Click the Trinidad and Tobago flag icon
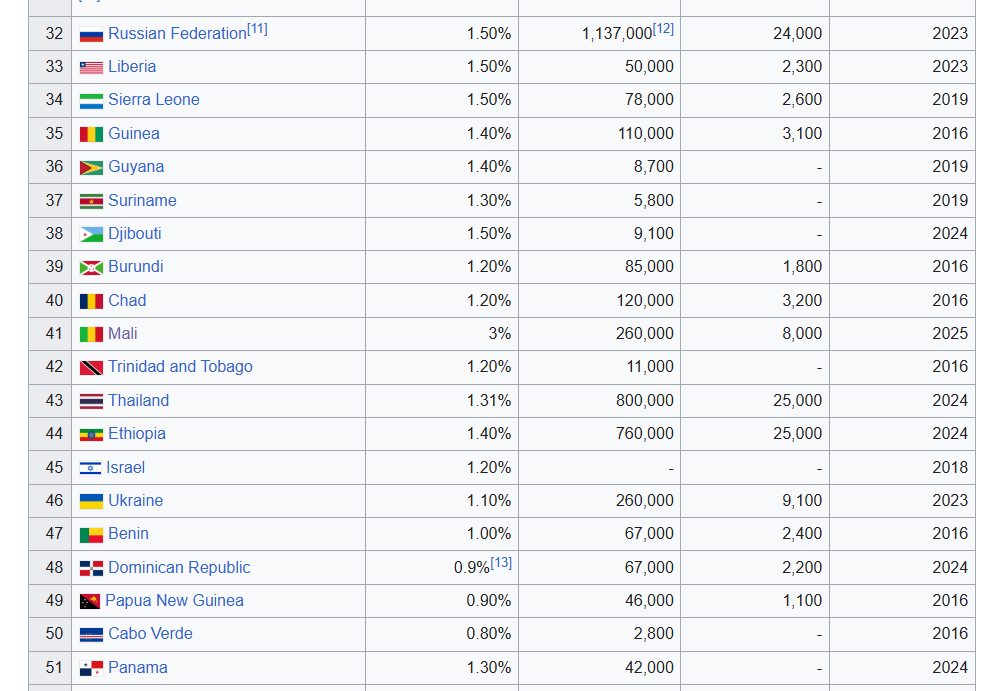Image resolution: width=995 pixels, height=691 pixels. (91, 367)
